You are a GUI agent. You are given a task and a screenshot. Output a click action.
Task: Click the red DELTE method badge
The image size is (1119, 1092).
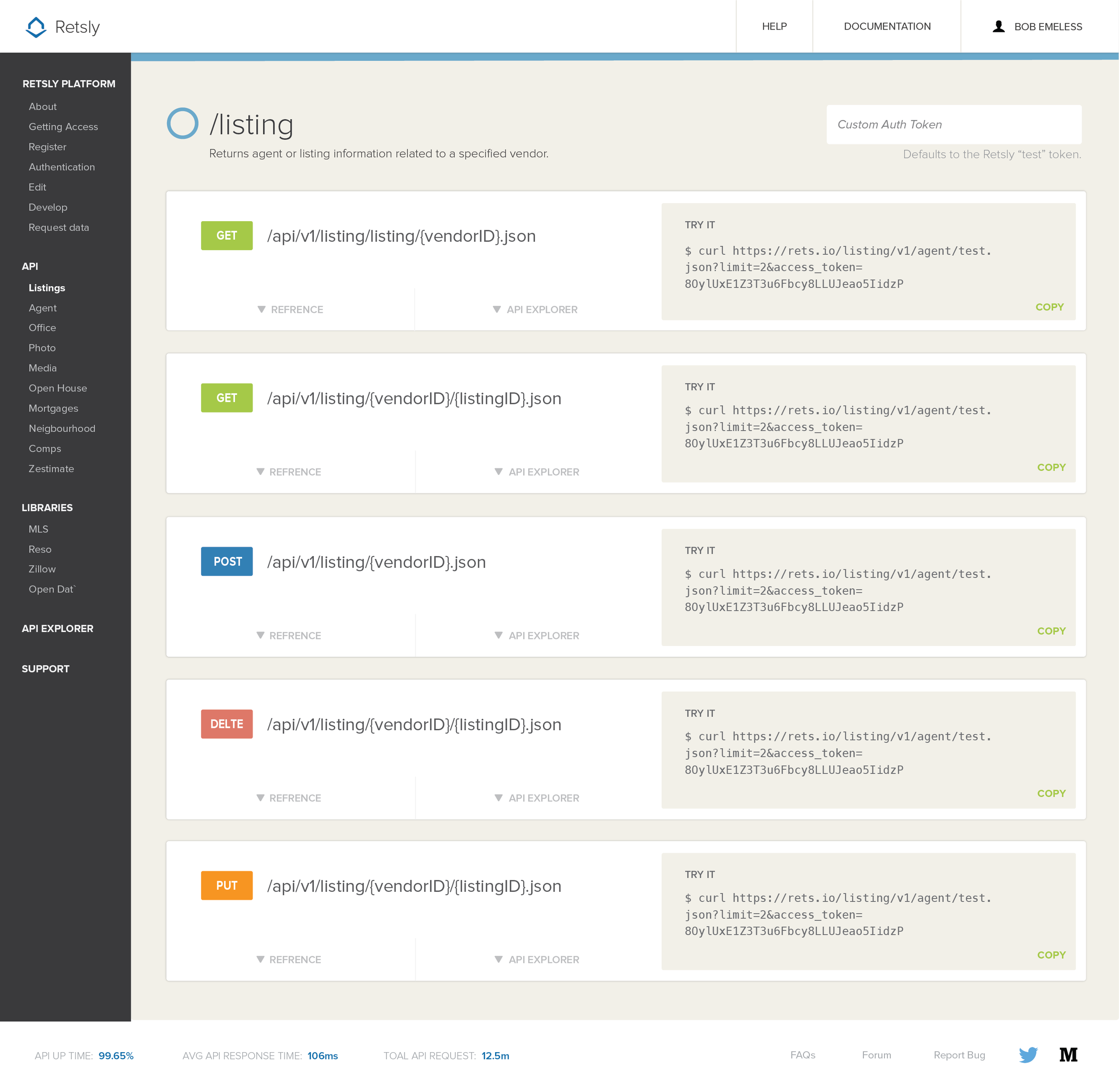click(x=226, y=724)
